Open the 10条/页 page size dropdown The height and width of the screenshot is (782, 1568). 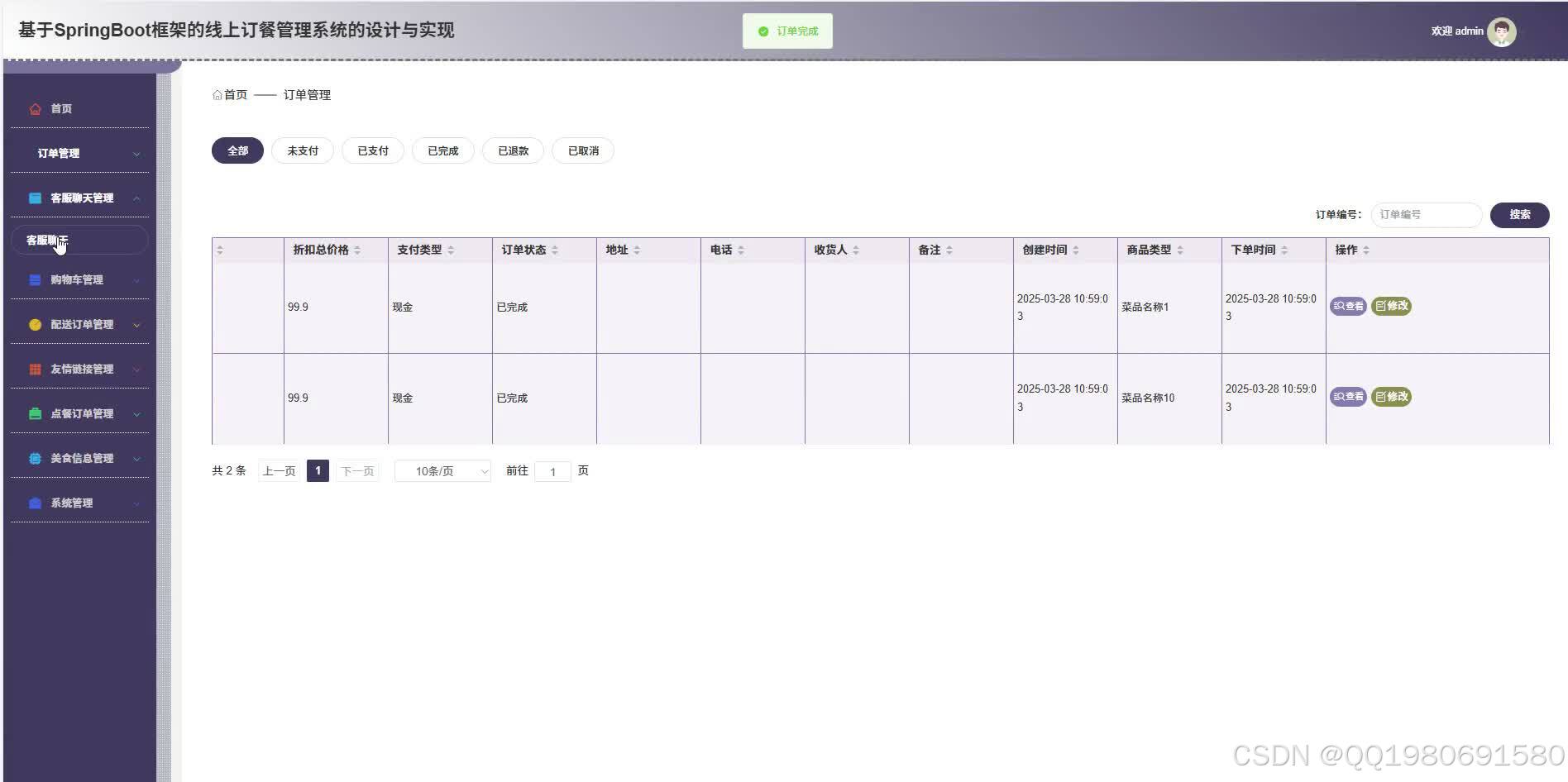click(442, 471)
